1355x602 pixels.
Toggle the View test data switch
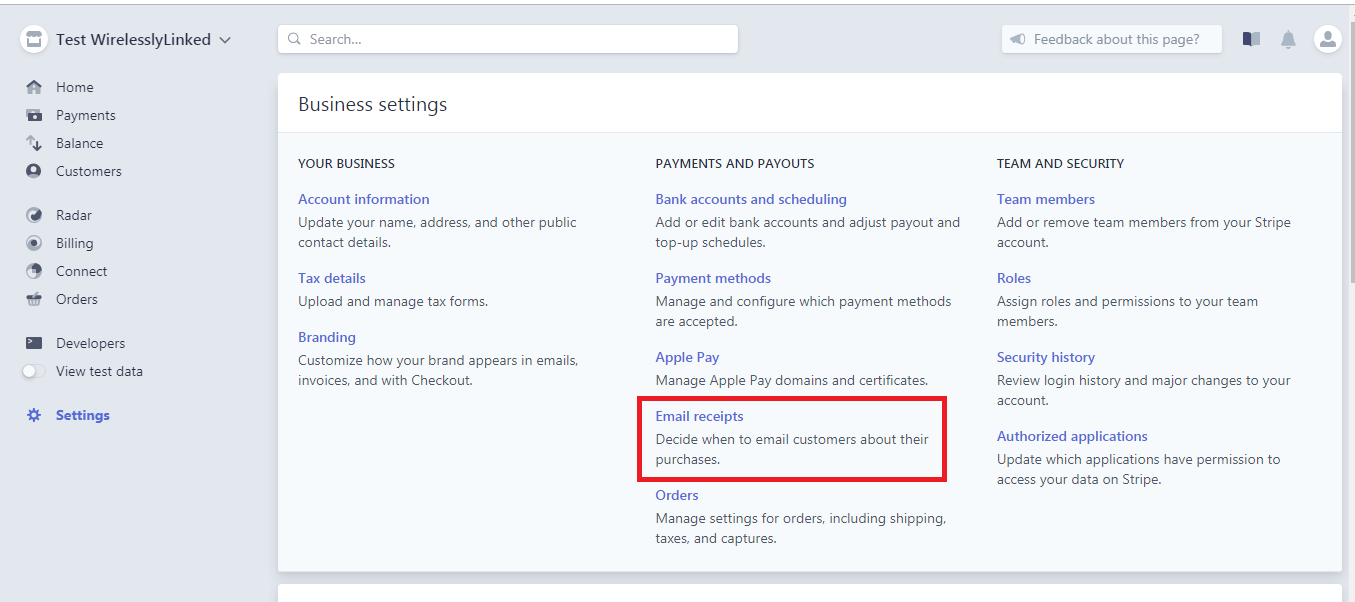click(x=34, y=371)
